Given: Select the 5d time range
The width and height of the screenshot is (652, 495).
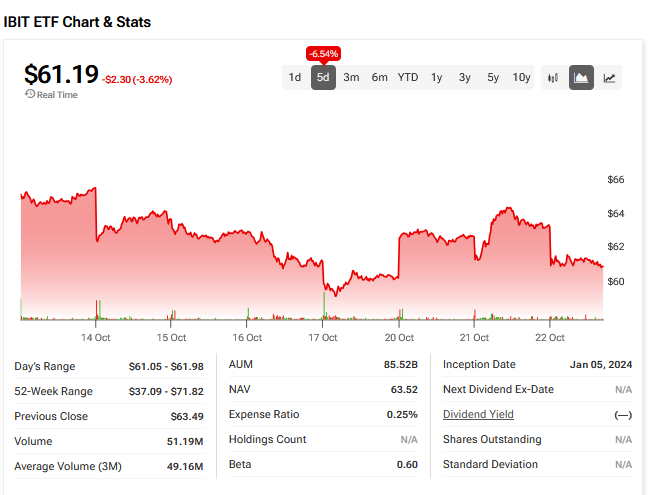Looking at the screenshot, I should click(x=323, y=77).
